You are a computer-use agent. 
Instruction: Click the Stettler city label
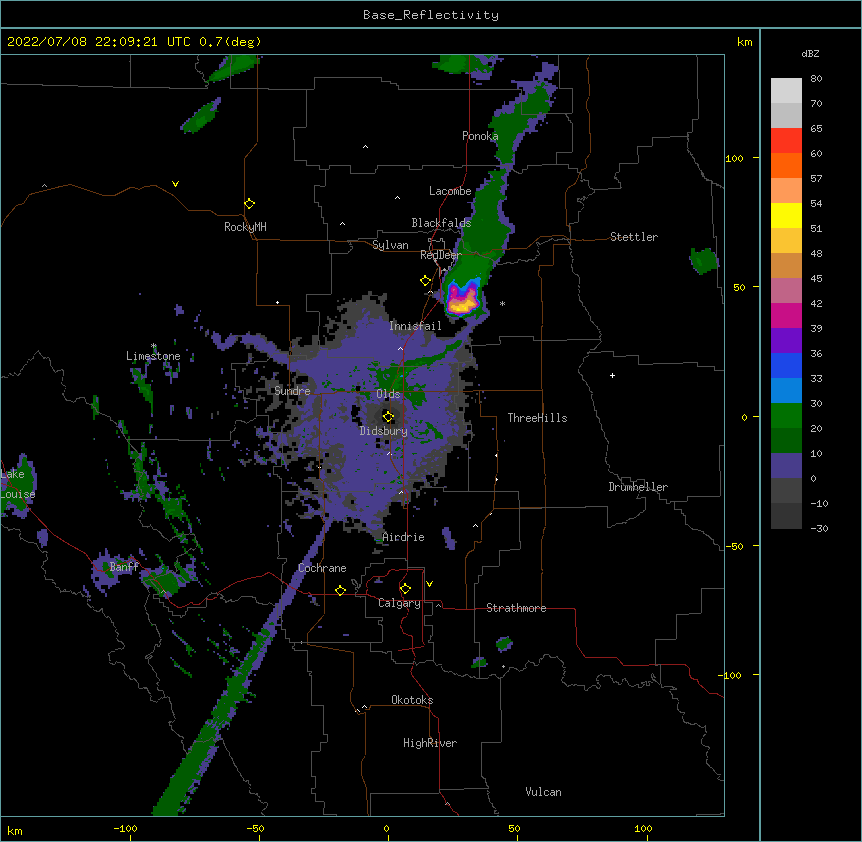pyautogui.click(x=634, y=237)
